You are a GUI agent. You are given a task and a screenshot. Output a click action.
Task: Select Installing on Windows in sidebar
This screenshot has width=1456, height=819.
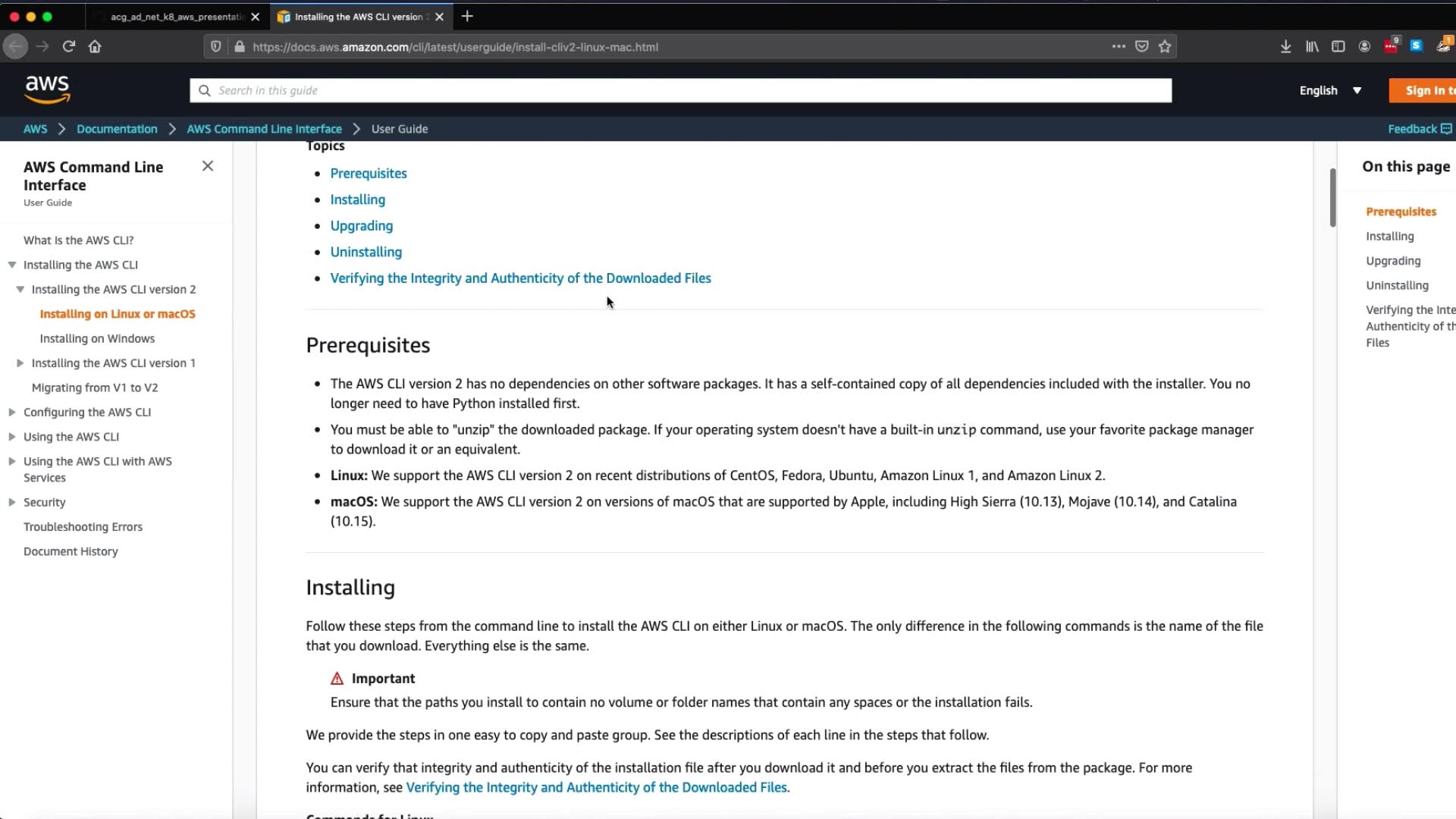97,338
